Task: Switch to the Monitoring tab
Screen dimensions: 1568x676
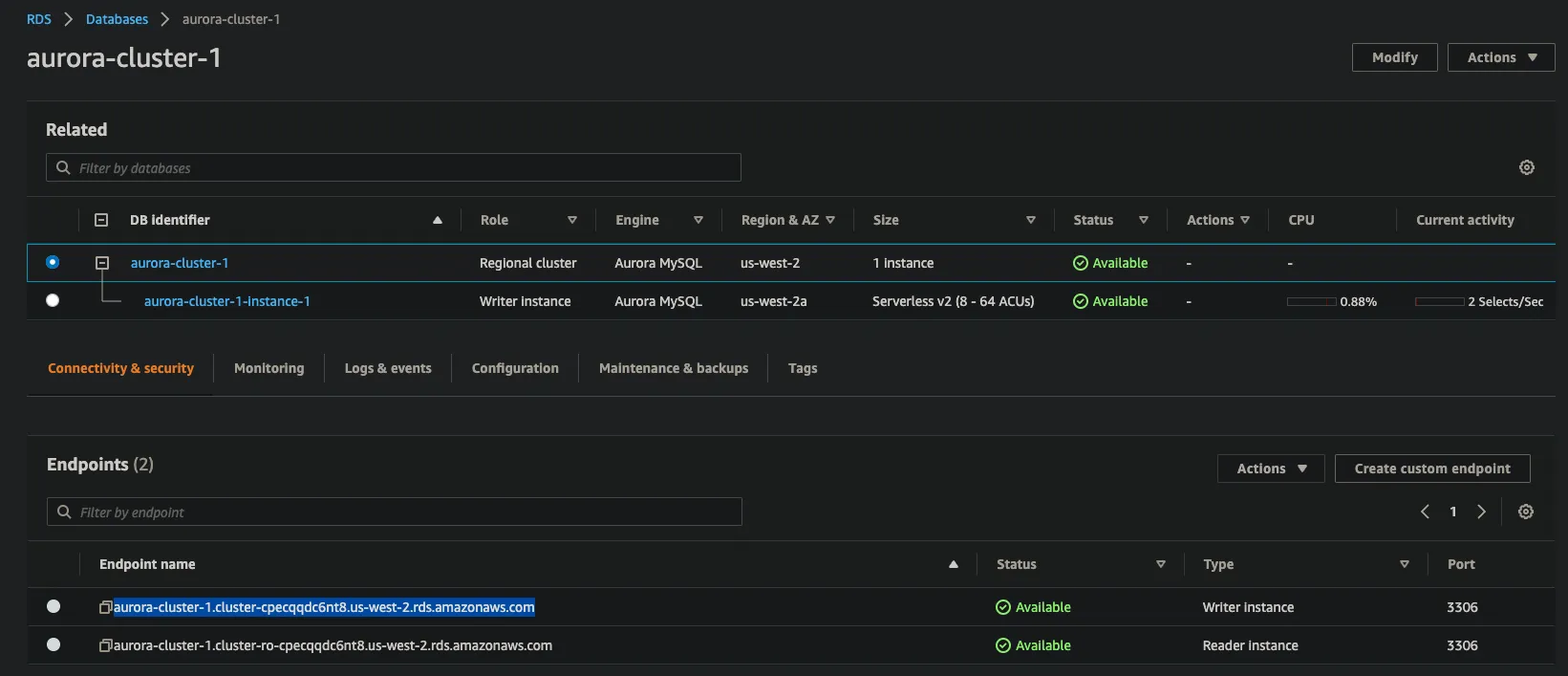Action: pos(268,368)
